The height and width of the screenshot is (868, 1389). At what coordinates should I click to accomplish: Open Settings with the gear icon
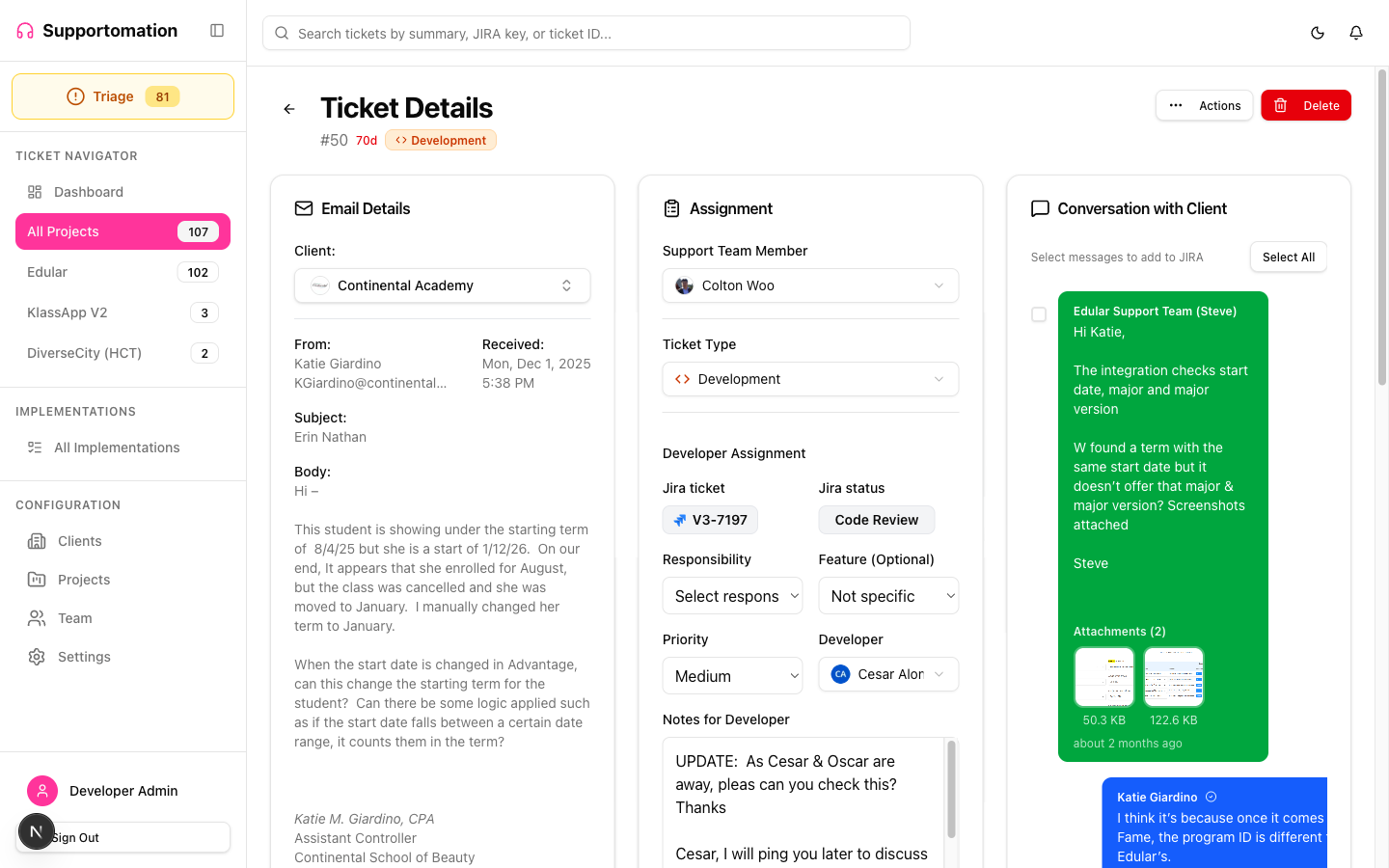[x=39, y=657]
